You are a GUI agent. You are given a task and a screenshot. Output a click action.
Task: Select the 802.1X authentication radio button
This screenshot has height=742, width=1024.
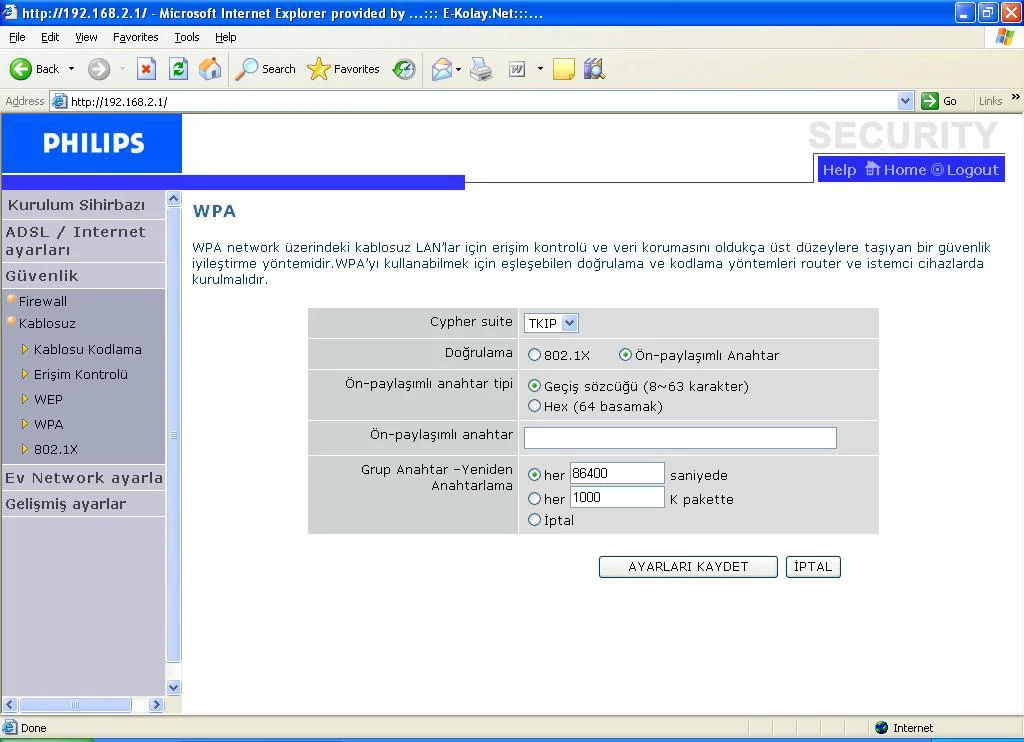tap(534, 355)
